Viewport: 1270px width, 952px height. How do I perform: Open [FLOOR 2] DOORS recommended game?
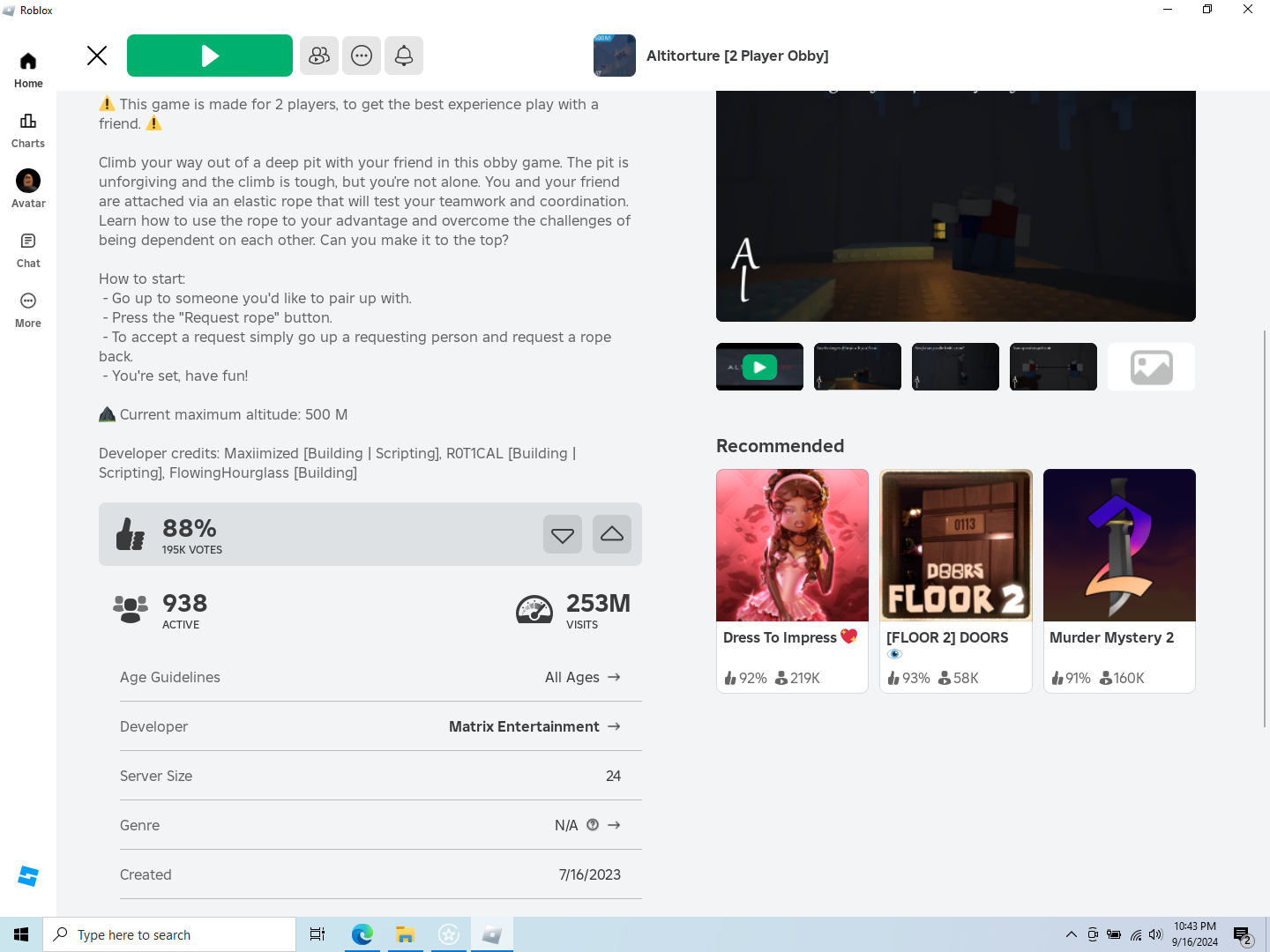956,581
